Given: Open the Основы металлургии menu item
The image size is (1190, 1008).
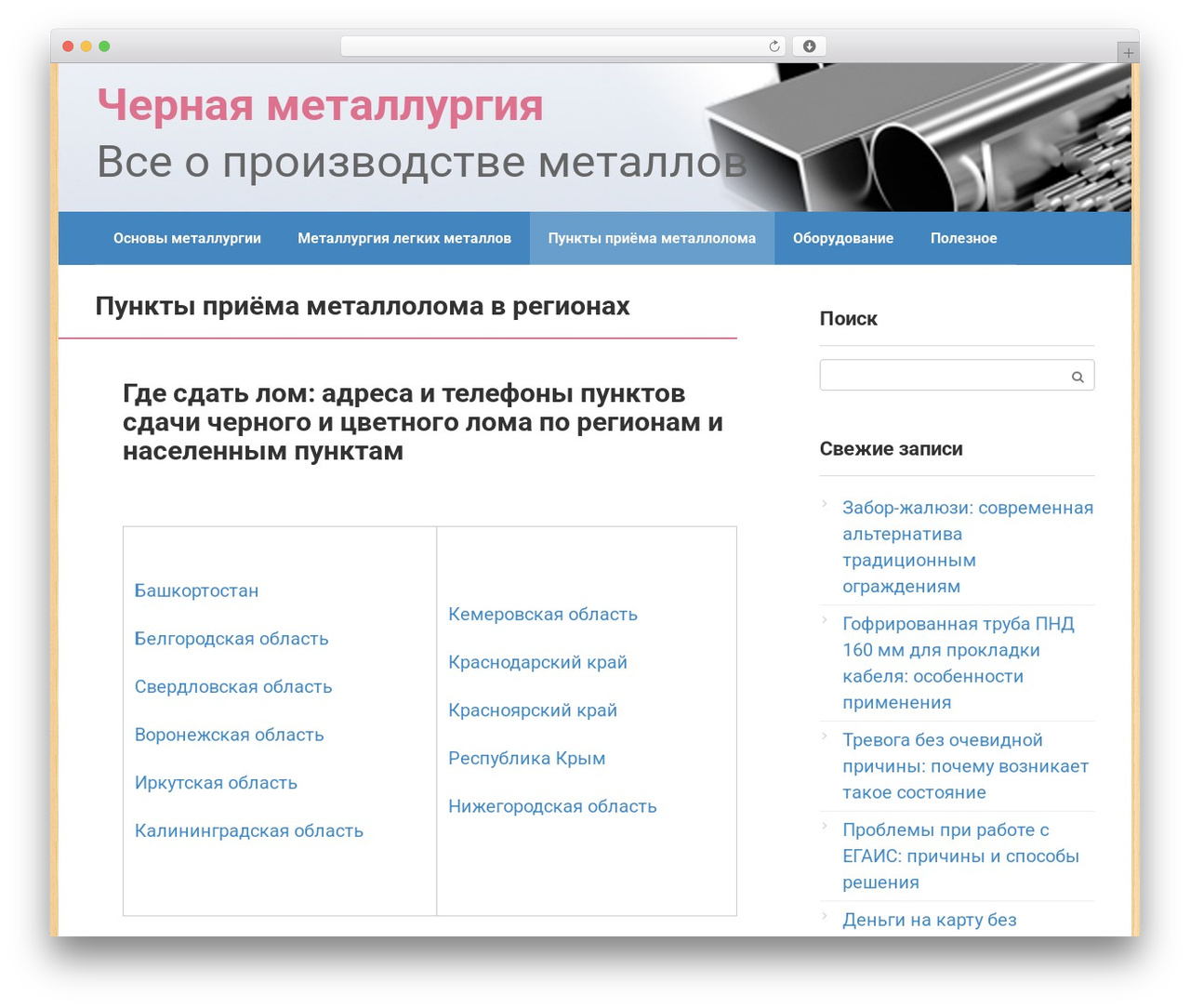Looking at the screenshot, I should (x=187, y=238).
